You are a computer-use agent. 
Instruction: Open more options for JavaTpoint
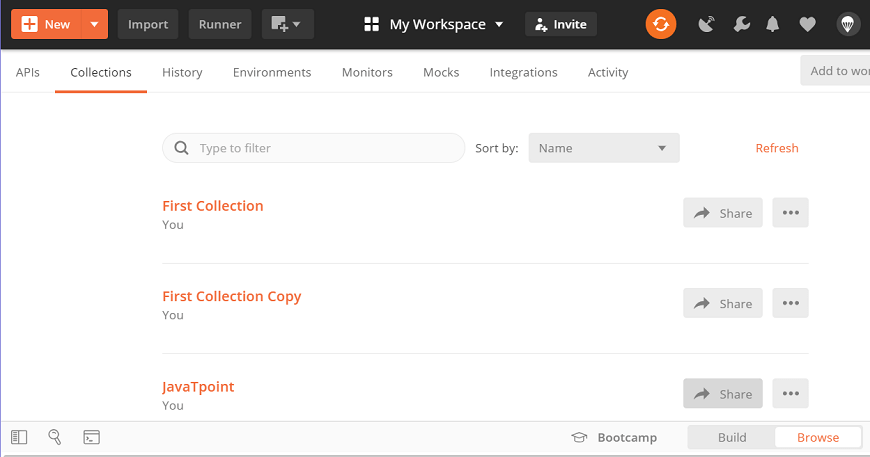coord(791,394)
